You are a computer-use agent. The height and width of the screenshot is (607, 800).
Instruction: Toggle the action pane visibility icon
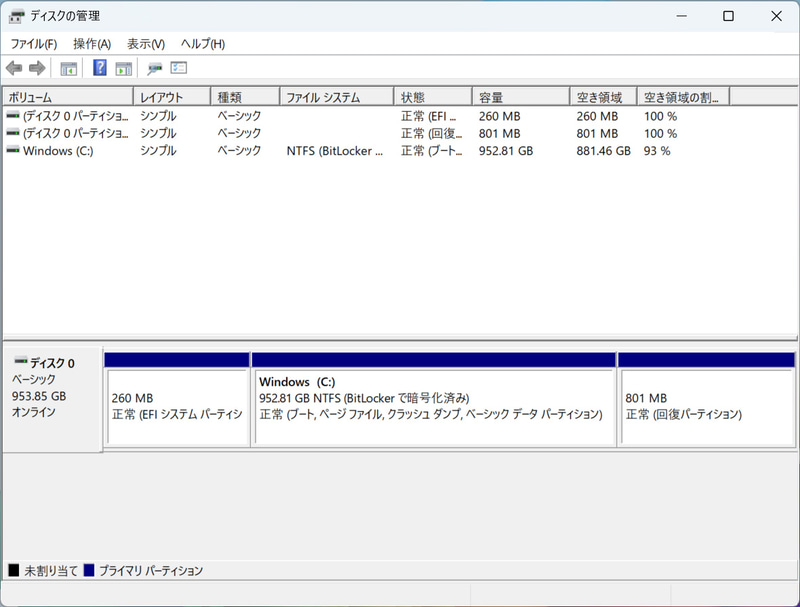point(122,67)
